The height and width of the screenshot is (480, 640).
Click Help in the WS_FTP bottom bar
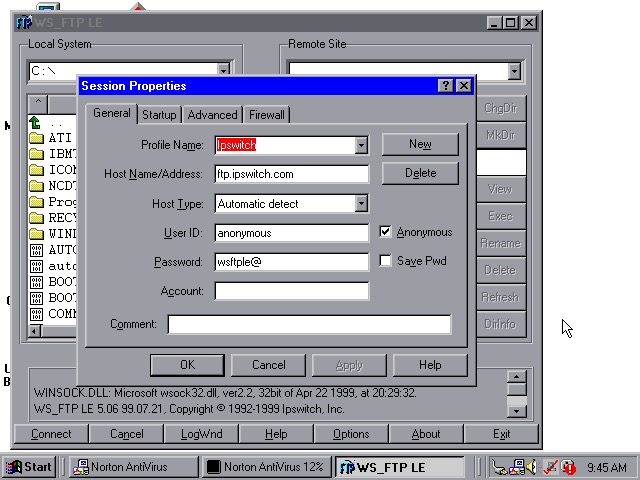pos(276,434)
